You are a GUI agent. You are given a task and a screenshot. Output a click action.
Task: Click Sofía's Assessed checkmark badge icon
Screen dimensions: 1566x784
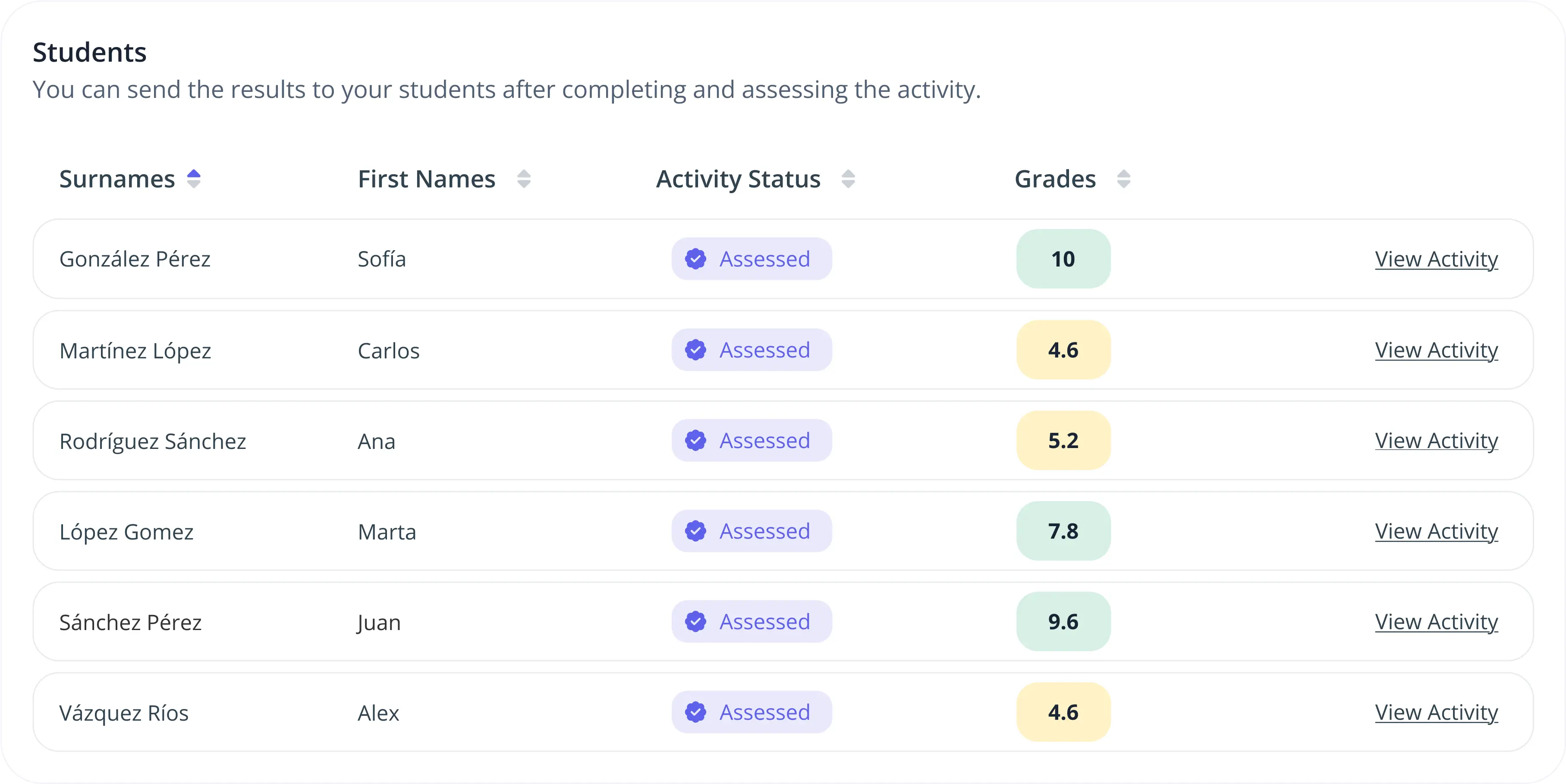coord(695,259)
